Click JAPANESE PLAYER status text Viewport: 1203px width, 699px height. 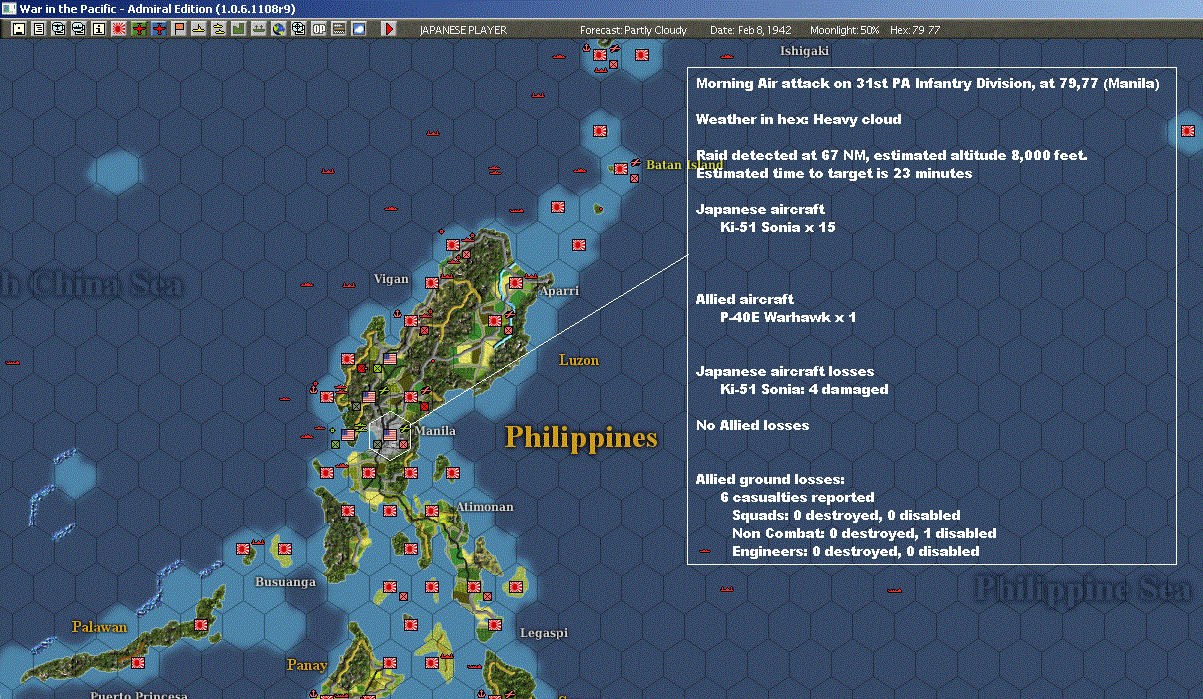pos(463,30)
